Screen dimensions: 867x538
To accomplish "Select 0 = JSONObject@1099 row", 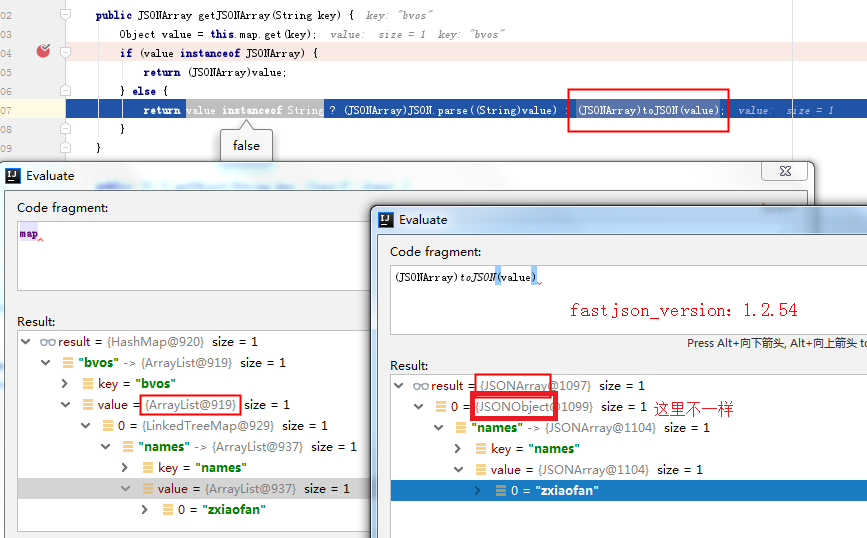I will click(629, 407).
